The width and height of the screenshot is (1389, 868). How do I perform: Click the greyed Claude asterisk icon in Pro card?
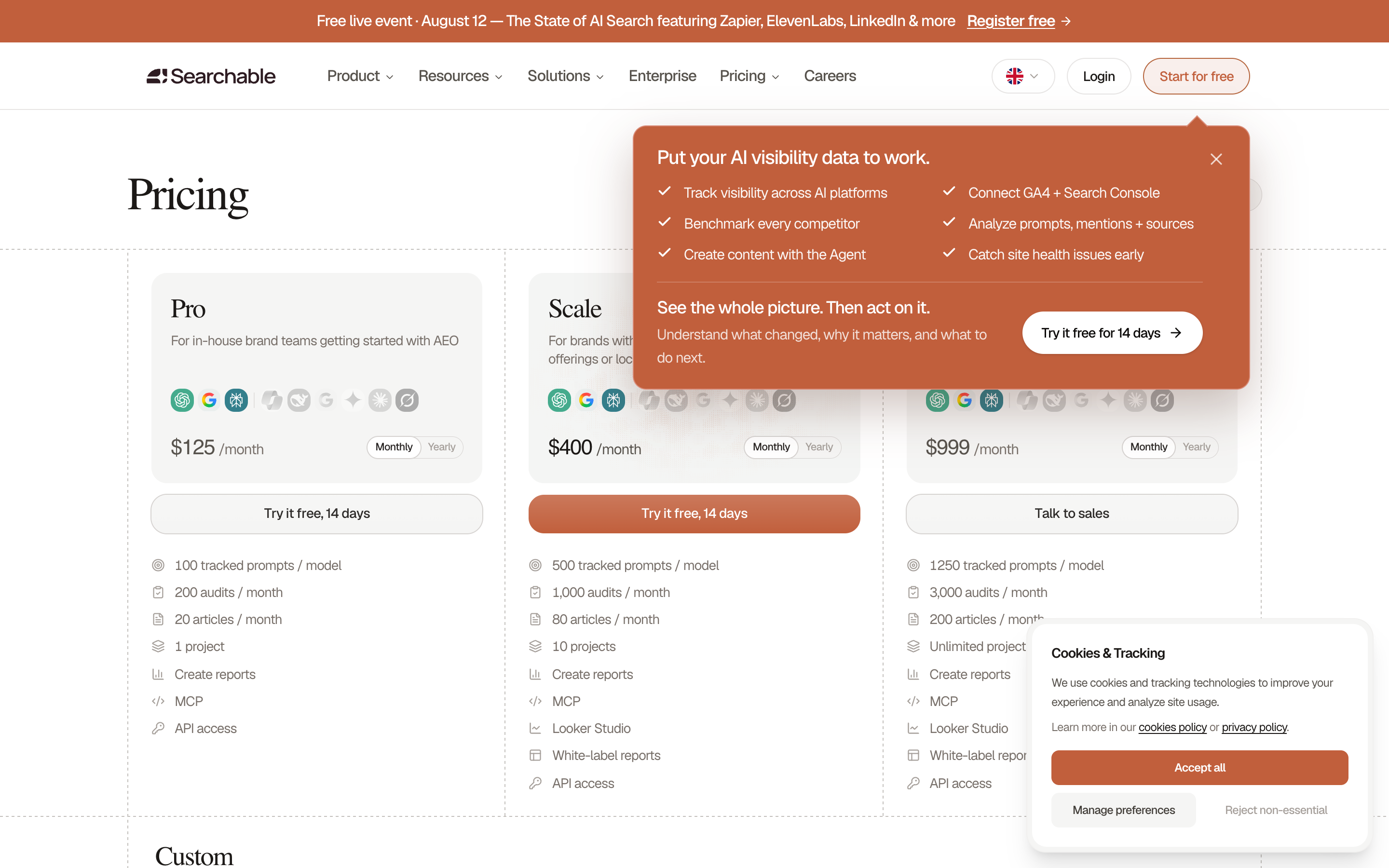coord(380,400)
